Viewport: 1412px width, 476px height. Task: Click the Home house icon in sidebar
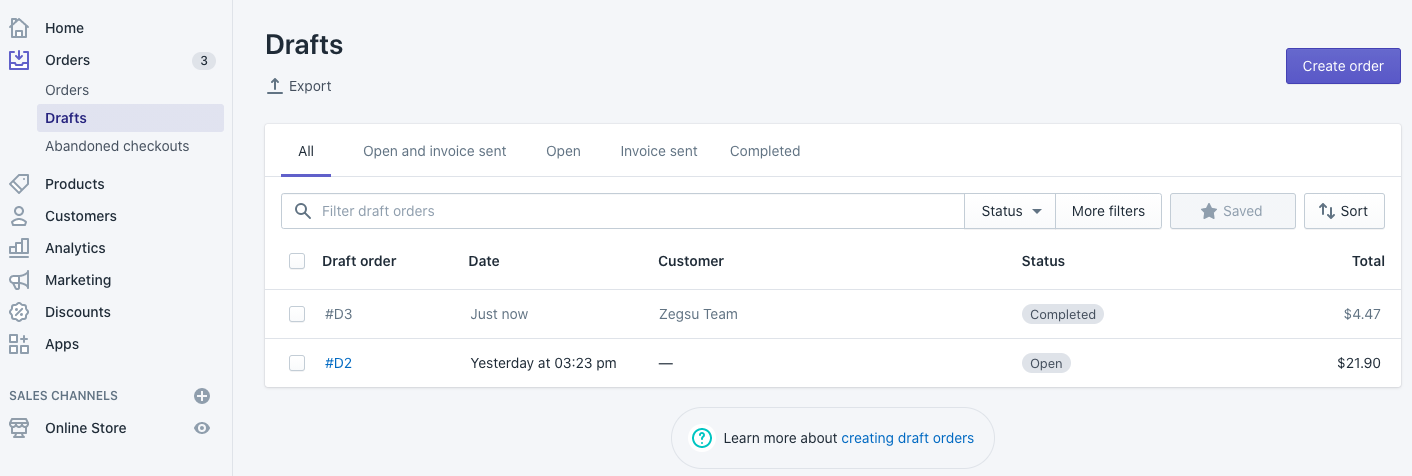19,28
